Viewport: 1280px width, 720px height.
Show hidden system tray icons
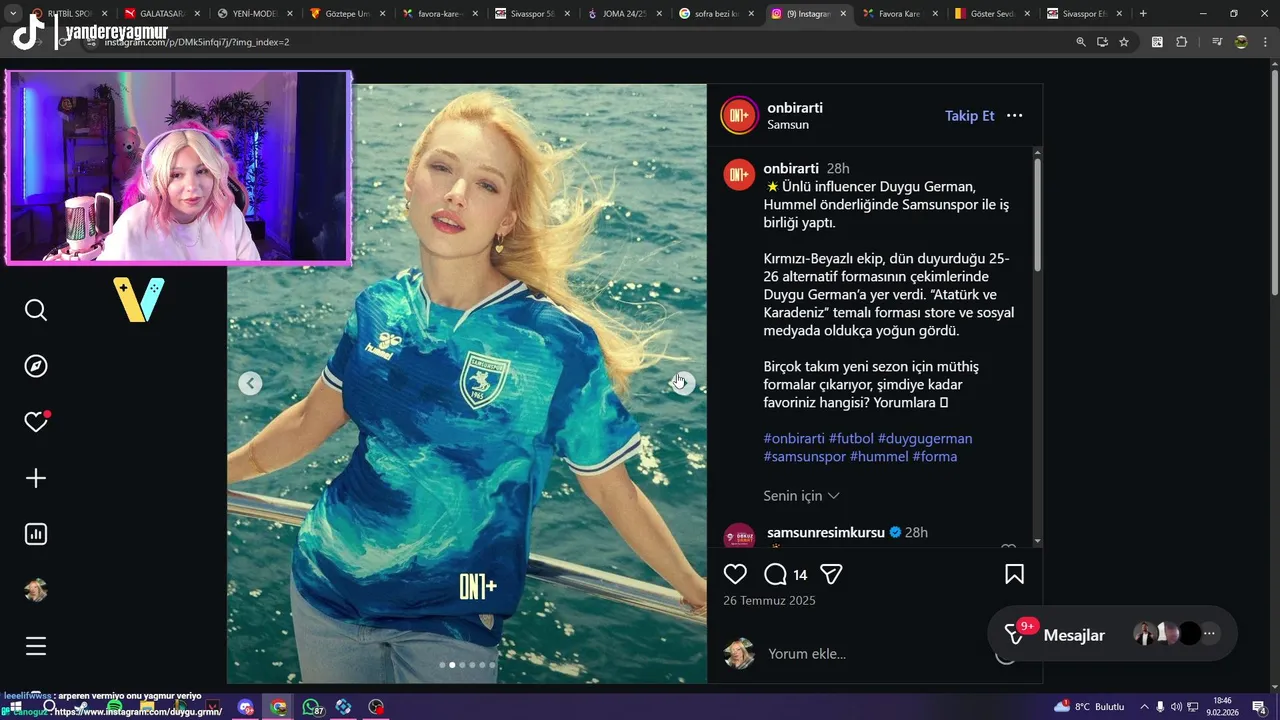click(x=1144, y=707)
